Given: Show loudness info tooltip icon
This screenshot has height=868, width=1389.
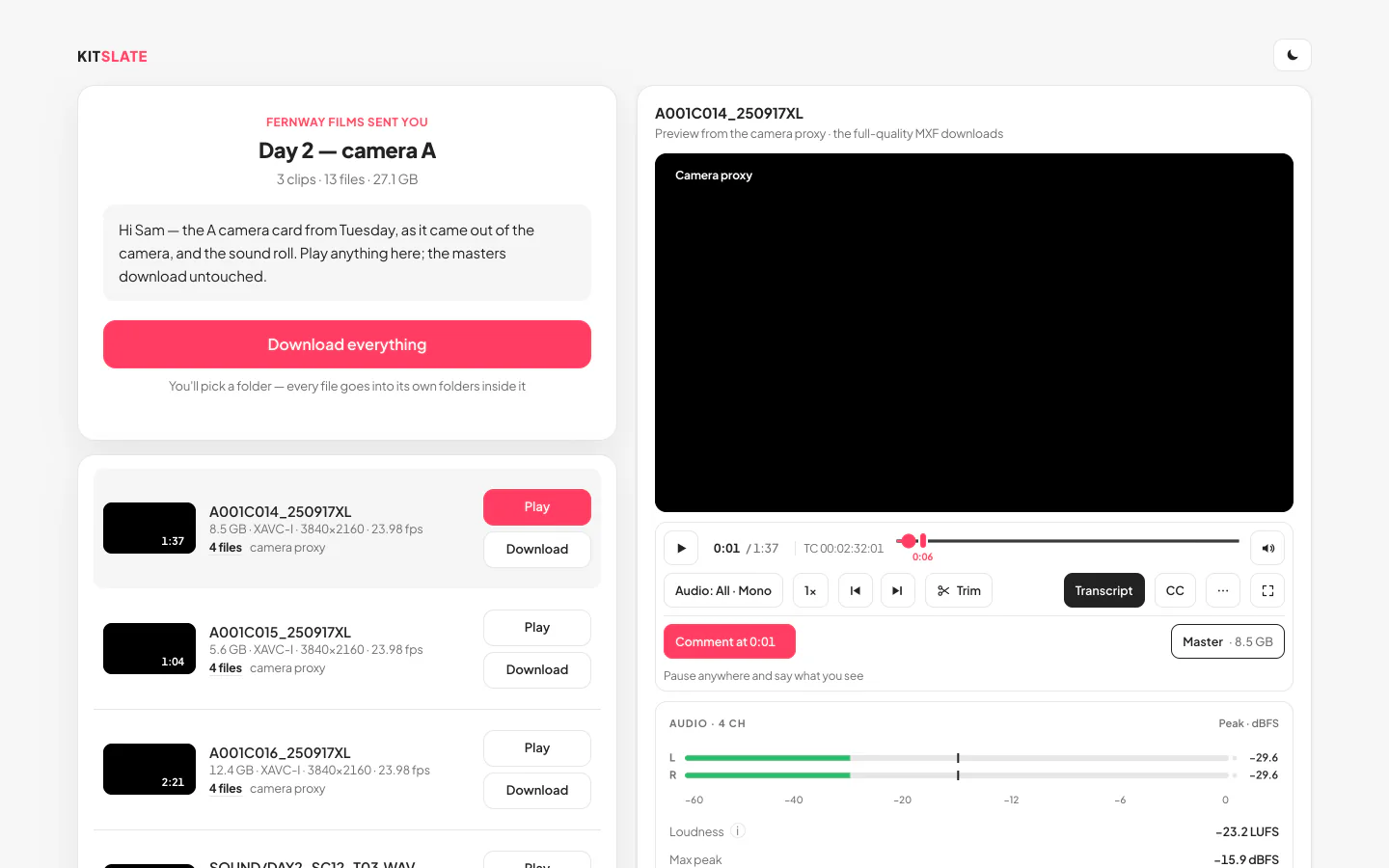Looking at the screenshot, I should tap(738, 831).
